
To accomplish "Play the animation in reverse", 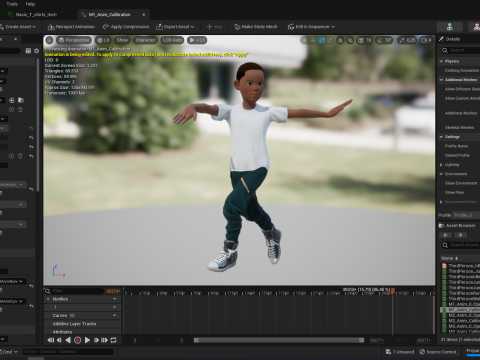I will (68, 340).
